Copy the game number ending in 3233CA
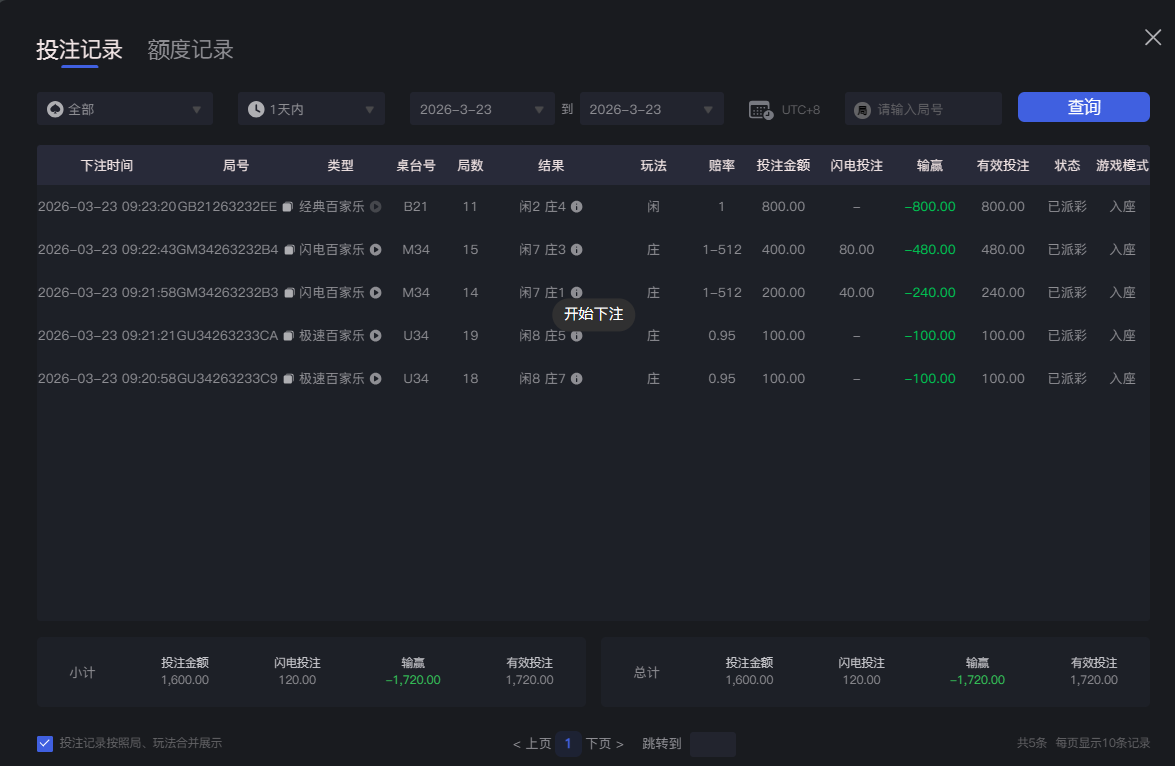Image resolution: width=1175 pixels, height=766 pixels. 286,335
